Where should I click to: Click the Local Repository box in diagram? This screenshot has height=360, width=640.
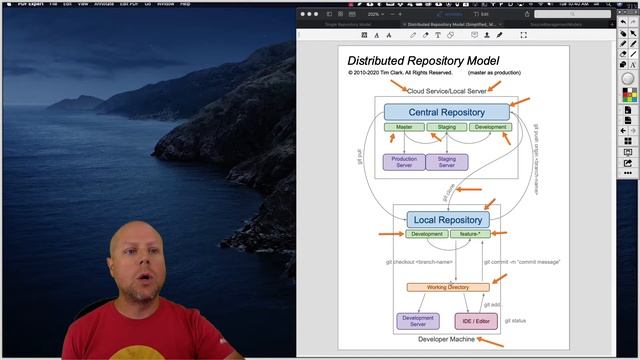coord(448,220)
